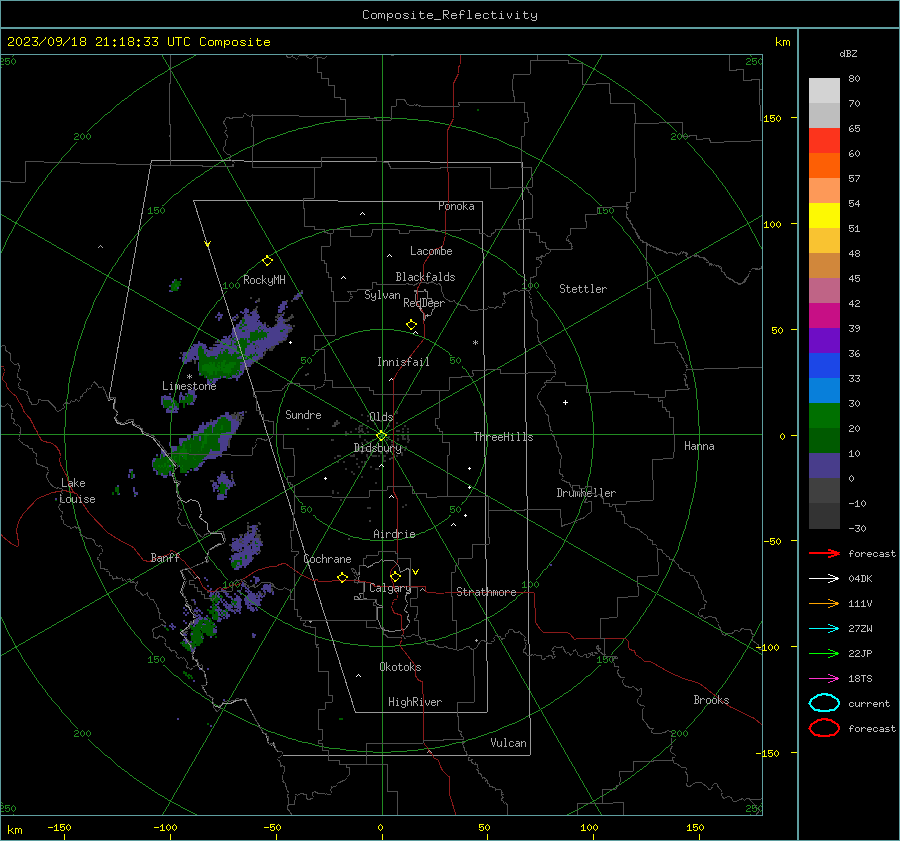Click the Airdrie city label

point(394,534)
